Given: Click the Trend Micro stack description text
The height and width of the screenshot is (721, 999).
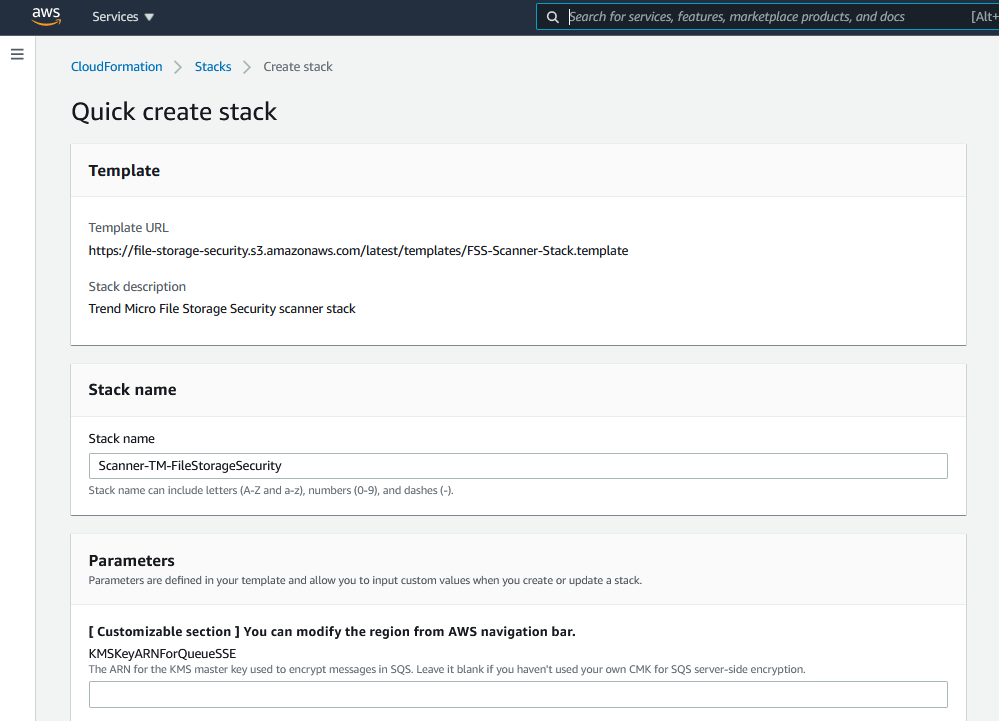Looking at the screenshot, I should coord(222,309).
